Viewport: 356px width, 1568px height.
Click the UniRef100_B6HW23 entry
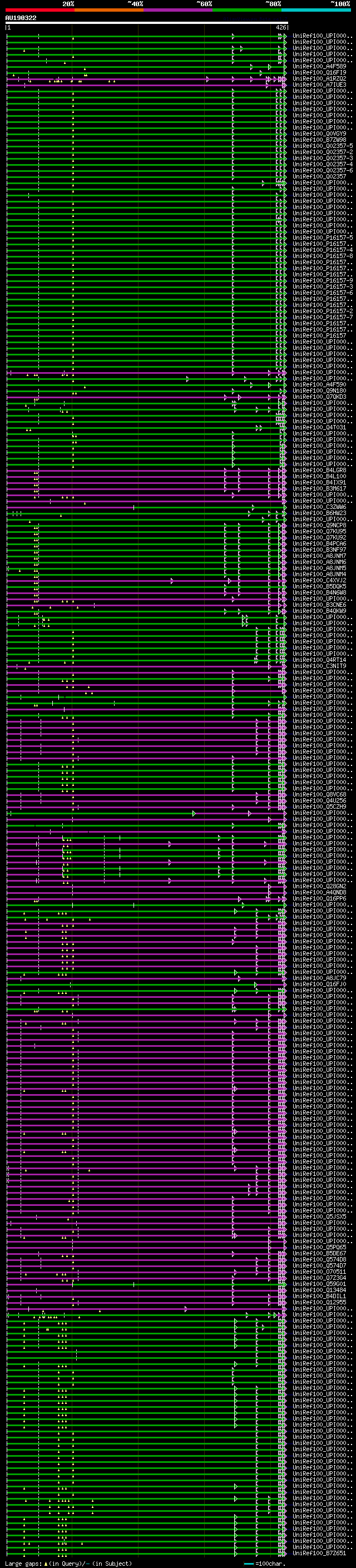(x=319, y=513)
